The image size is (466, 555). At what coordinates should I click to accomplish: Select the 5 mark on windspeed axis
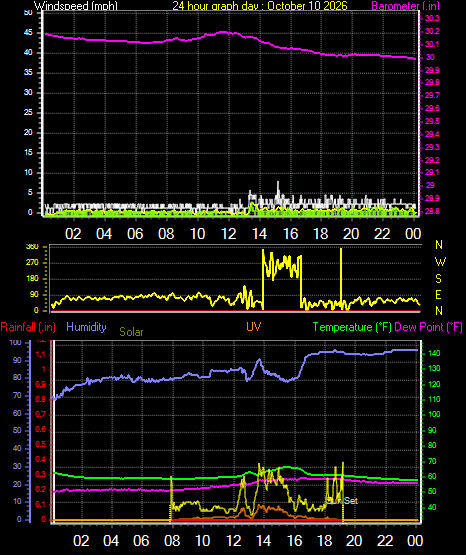(30, 193)
